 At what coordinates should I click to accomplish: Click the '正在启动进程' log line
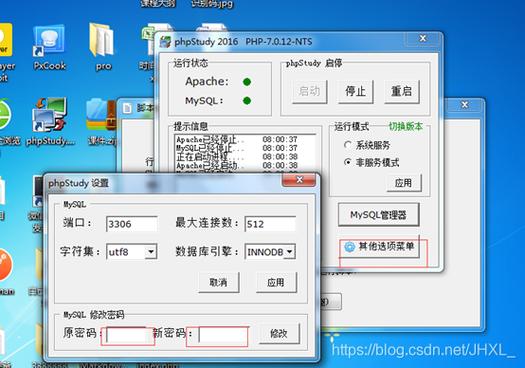point(237,157)
